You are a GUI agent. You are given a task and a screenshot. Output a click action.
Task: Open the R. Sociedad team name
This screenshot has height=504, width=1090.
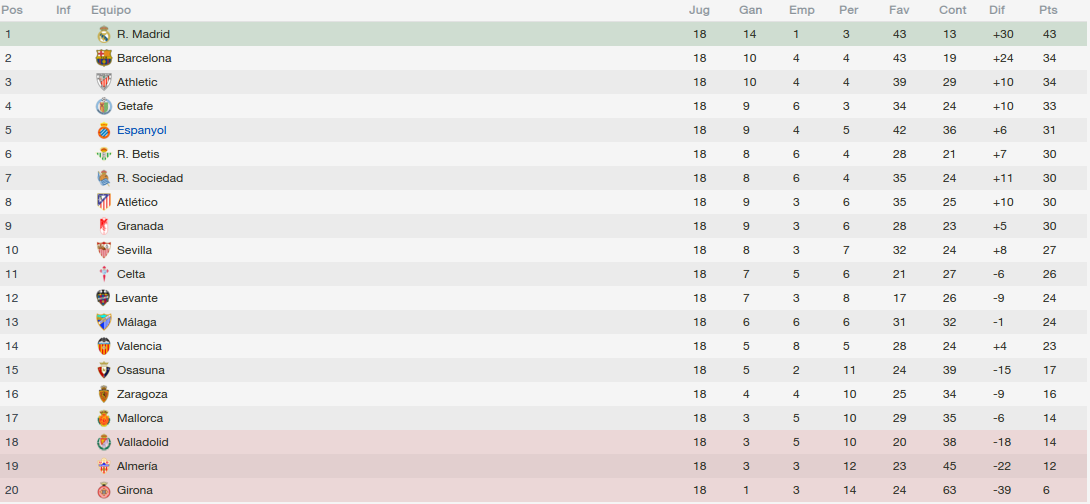150,178
